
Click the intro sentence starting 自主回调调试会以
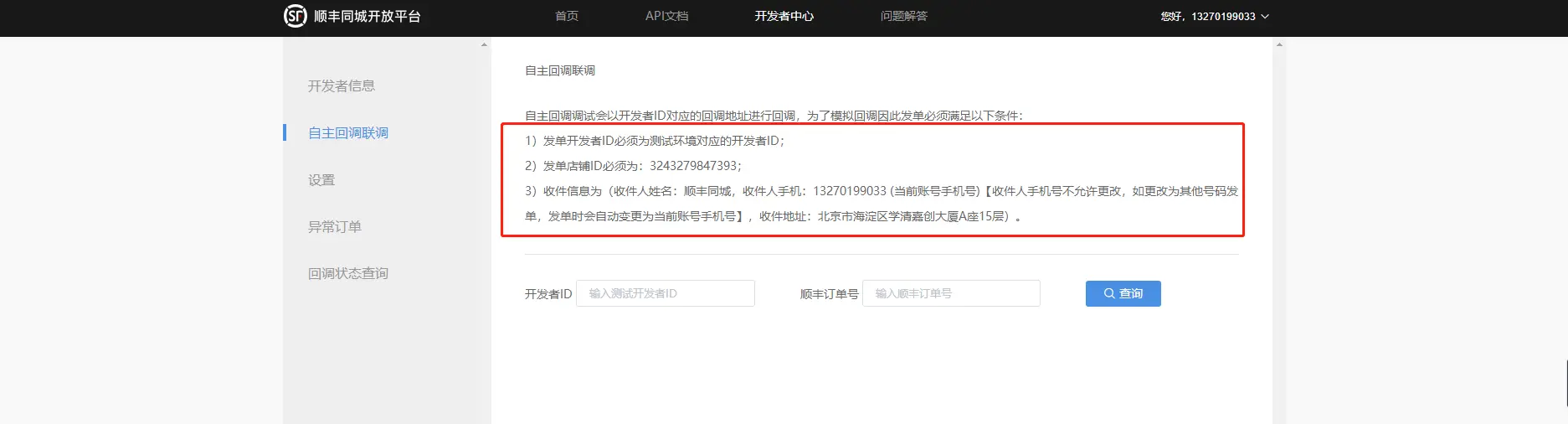click(774, 116)
